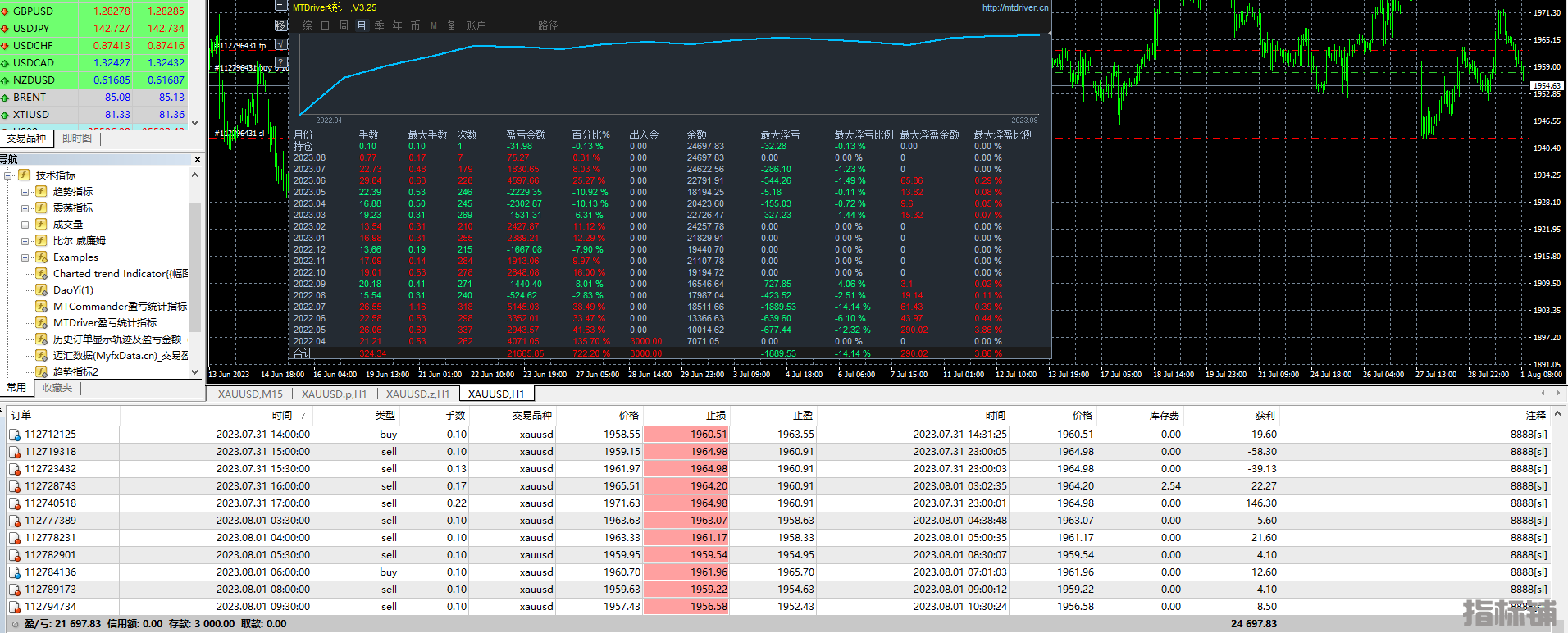Click the DaoYi(1) indicator icon
This screenshot has width=1568, height=633.
[42, 290]
